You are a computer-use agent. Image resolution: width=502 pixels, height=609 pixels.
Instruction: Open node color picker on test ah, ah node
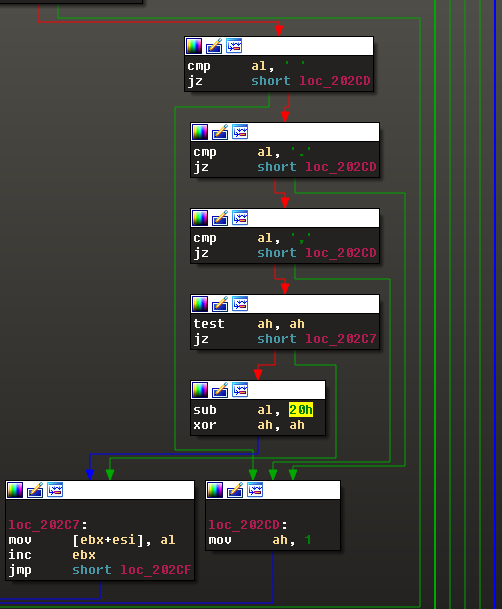(200, 304)
